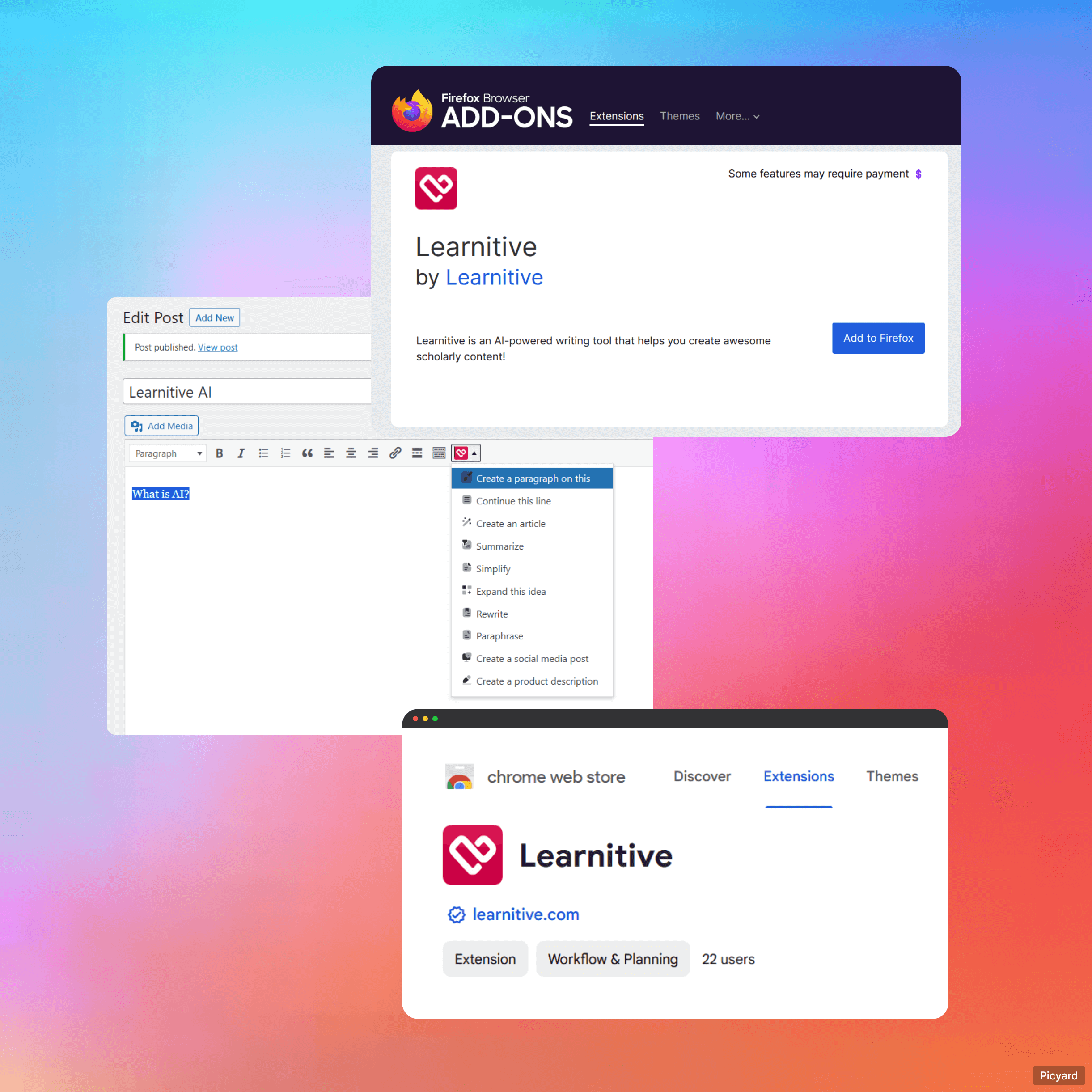
Task: Open the Discover tab in Chrome Web Store
Action: point(702,776)
